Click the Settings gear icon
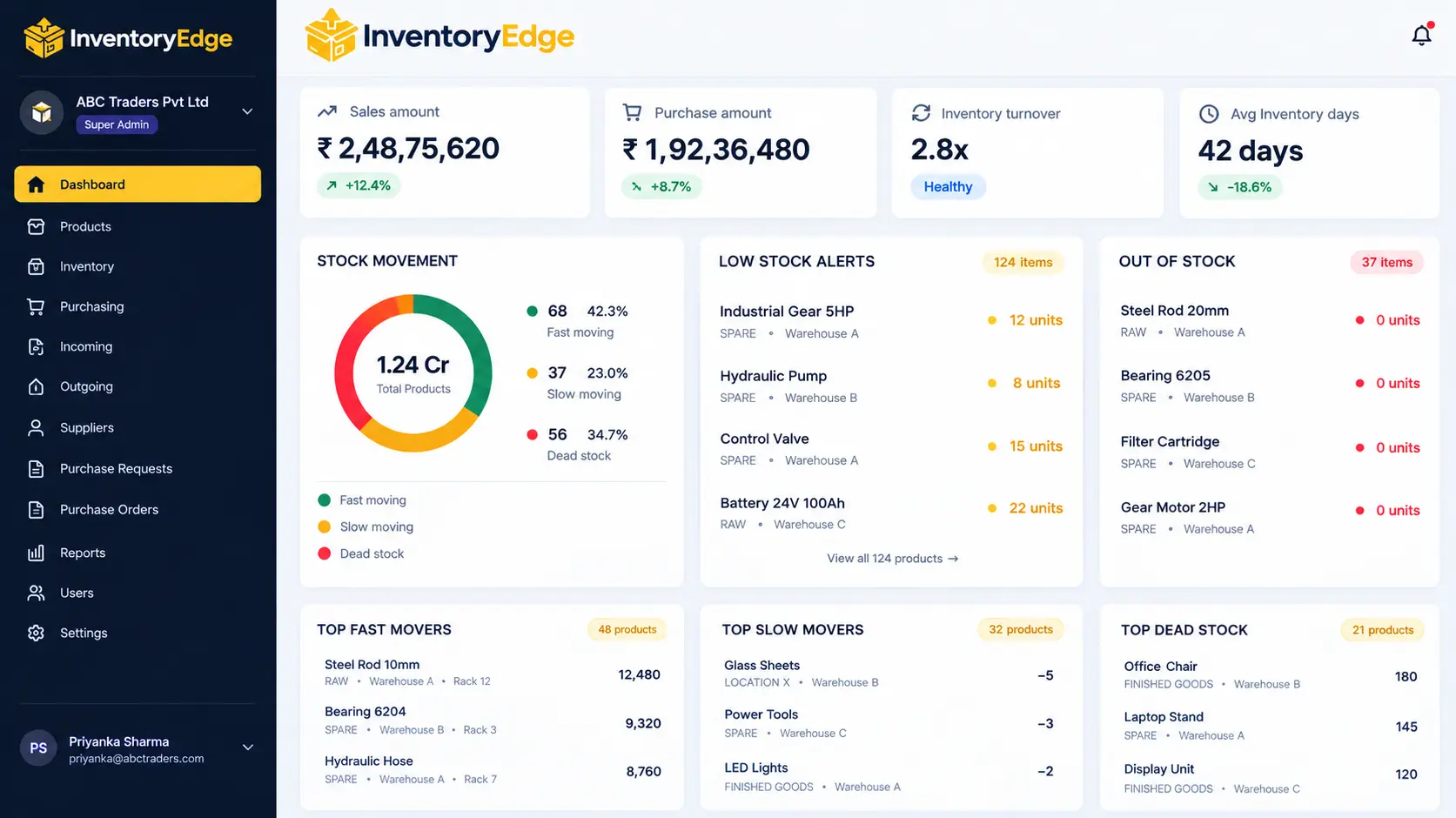Viewport: 1456px width, 818px height. [36, 633]
